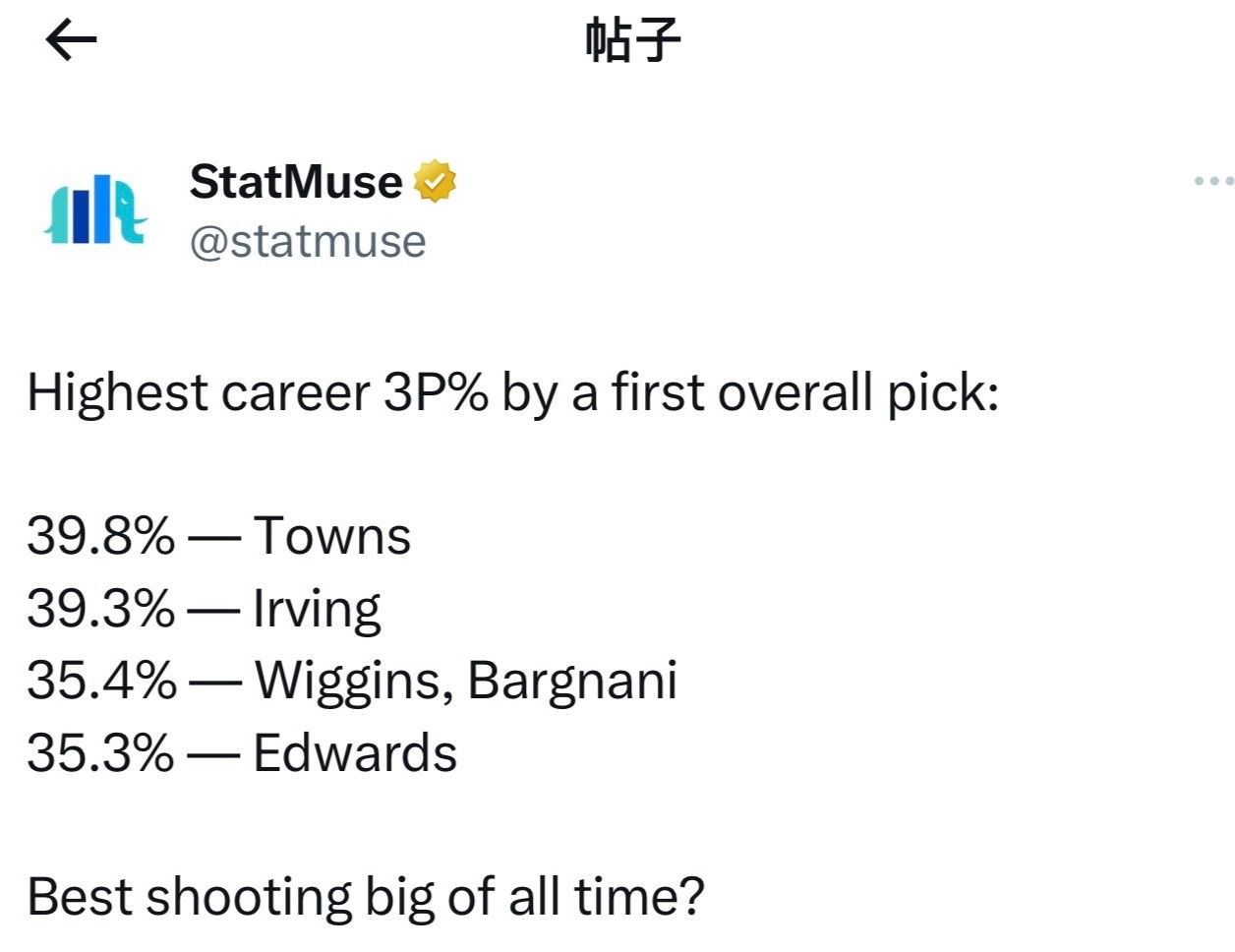The width and height of the screenshot is (1235, 952).
Task: Open the StatMuse profile avatar
Action: tap(95, 208)
